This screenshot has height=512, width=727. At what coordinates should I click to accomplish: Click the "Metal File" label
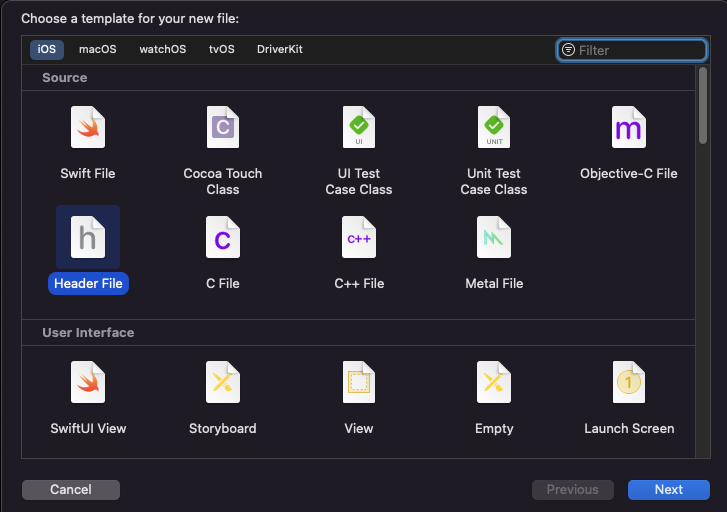click(x=494, y=283)
